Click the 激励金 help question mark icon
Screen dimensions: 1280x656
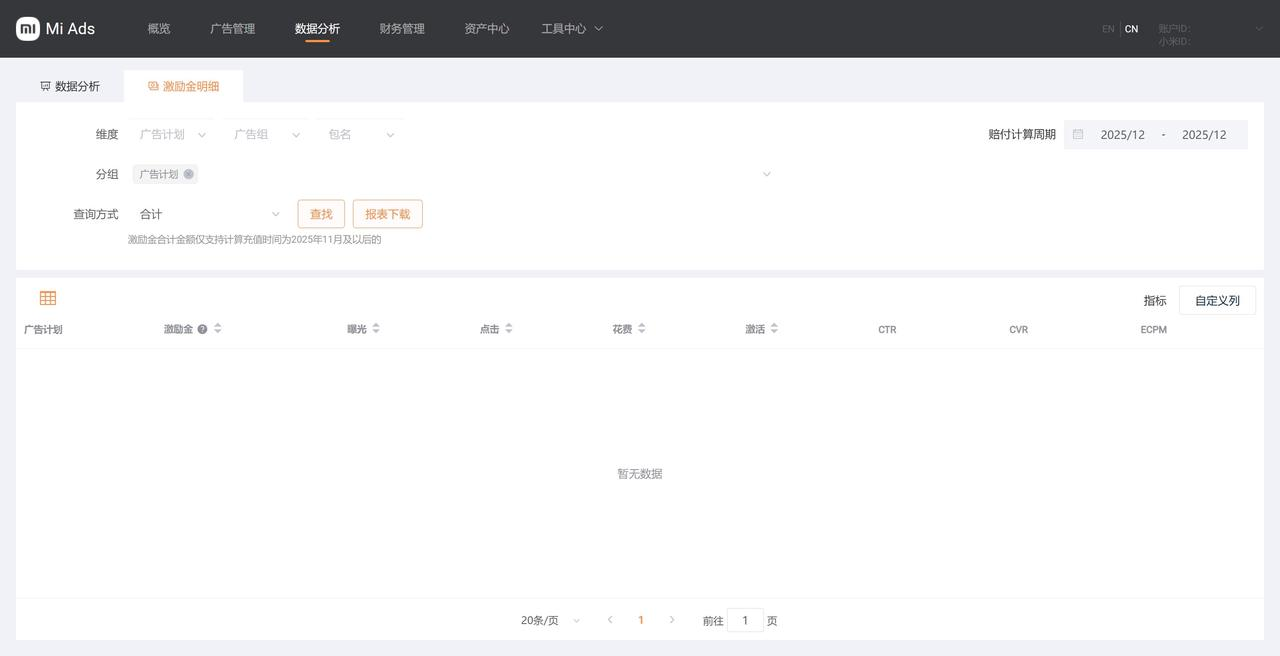202,329
